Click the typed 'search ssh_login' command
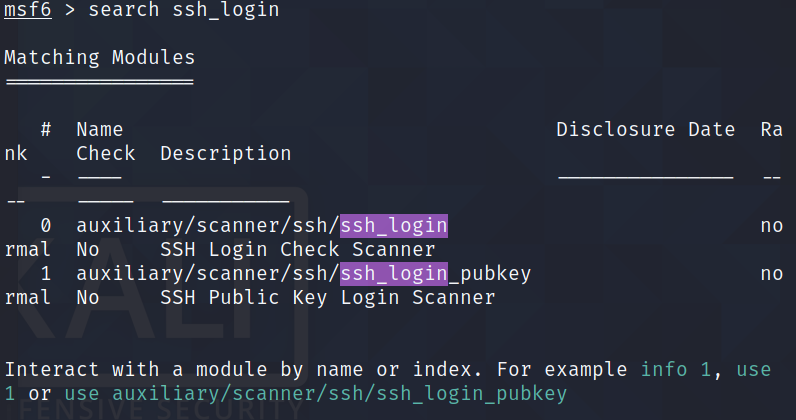 click(184, 10)
